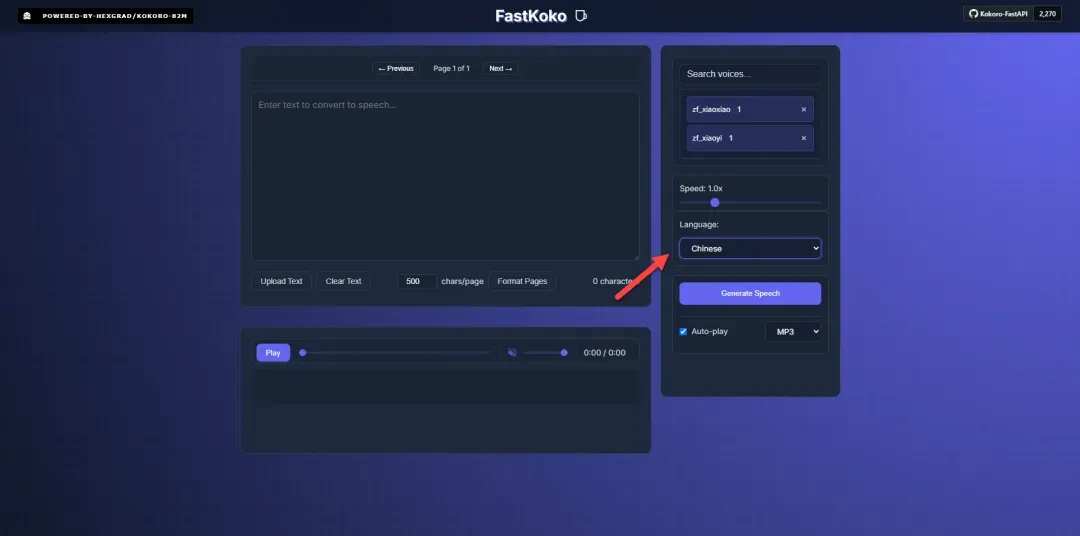Open the Language dropdown showing Chinese
Screen dimensions: 1080x536
[750, 248]
